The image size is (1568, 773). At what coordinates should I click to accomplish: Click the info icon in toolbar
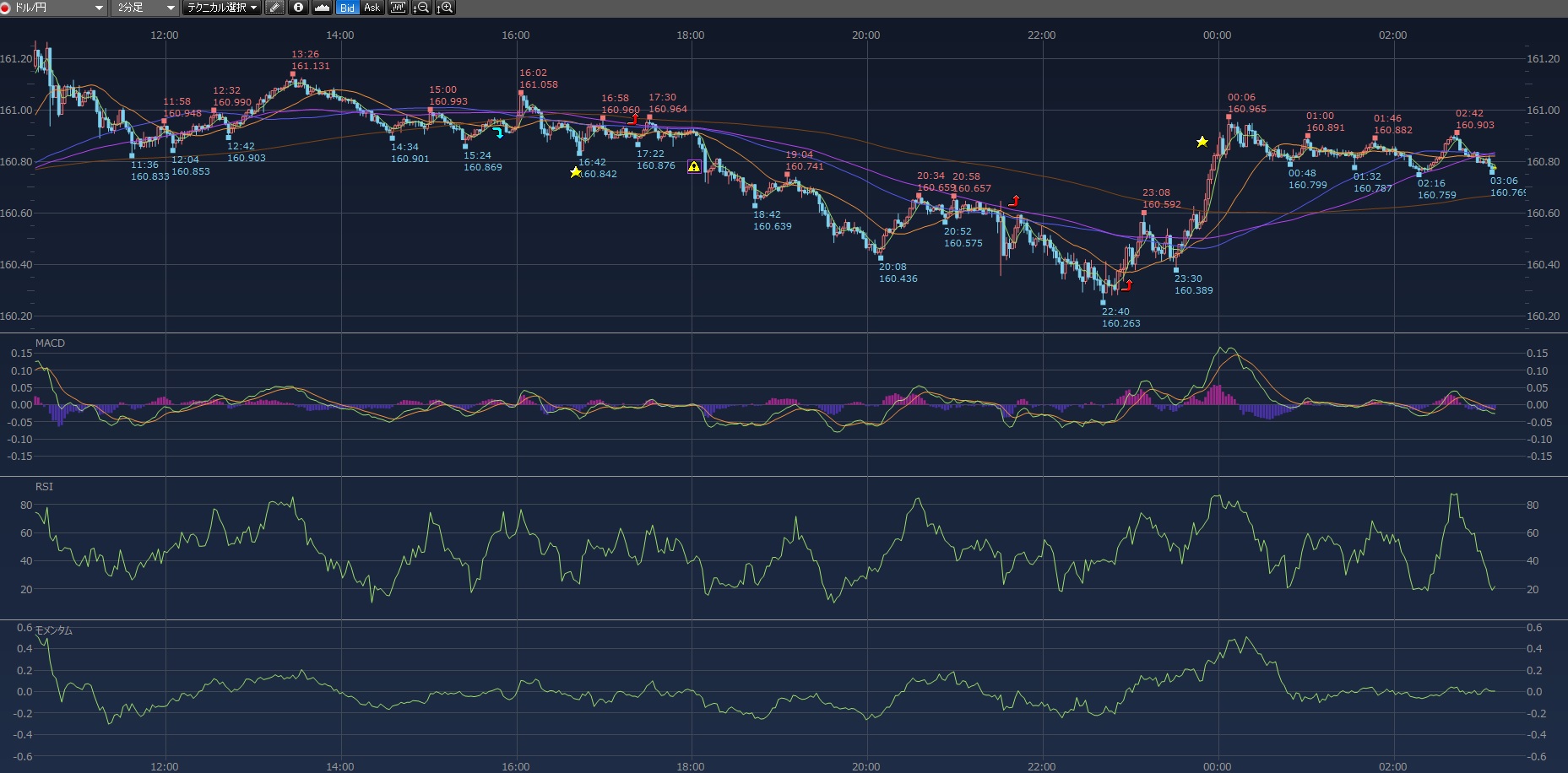tap(298, 8)
